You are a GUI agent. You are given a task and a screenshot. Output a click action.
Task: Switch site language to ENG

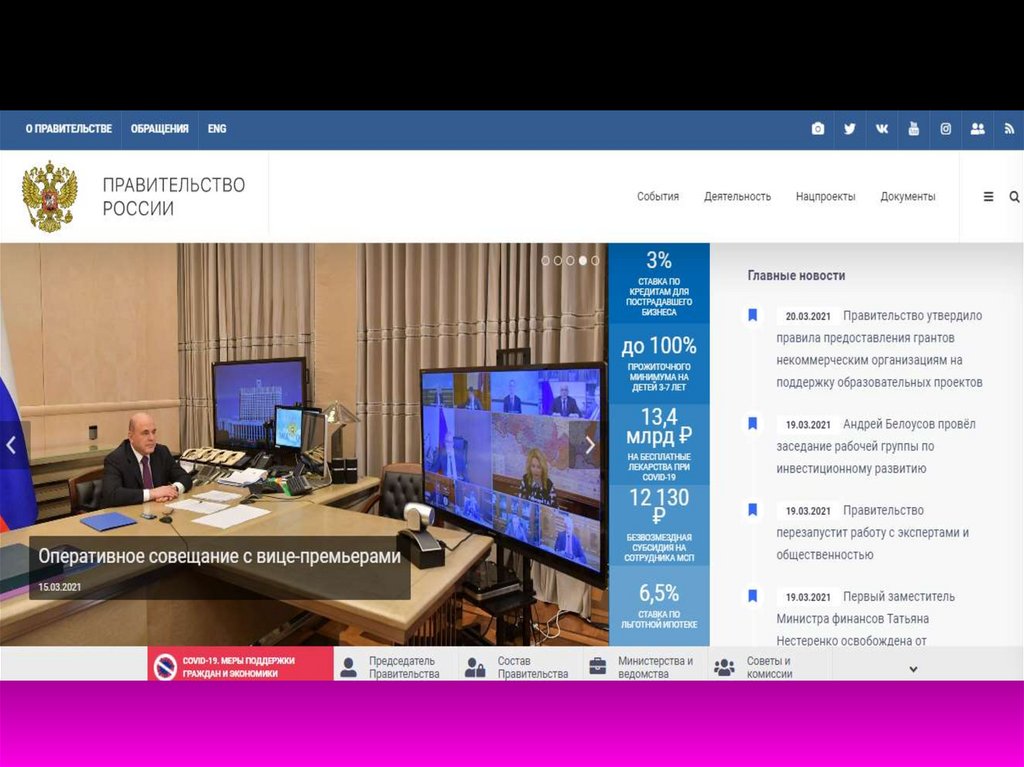tap(217, 129)
